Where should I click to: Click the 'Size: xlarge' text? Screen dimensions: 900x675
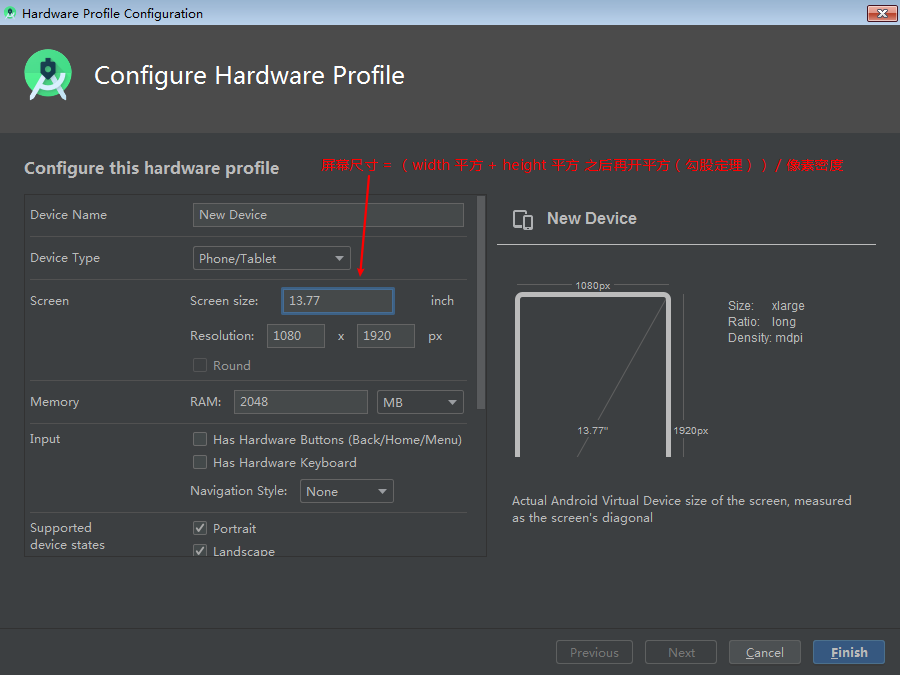(x=766, y=305)
